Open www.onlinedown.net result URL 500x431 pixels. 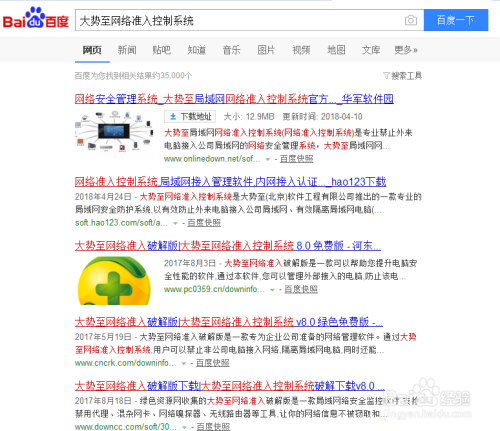pos(212,159)
